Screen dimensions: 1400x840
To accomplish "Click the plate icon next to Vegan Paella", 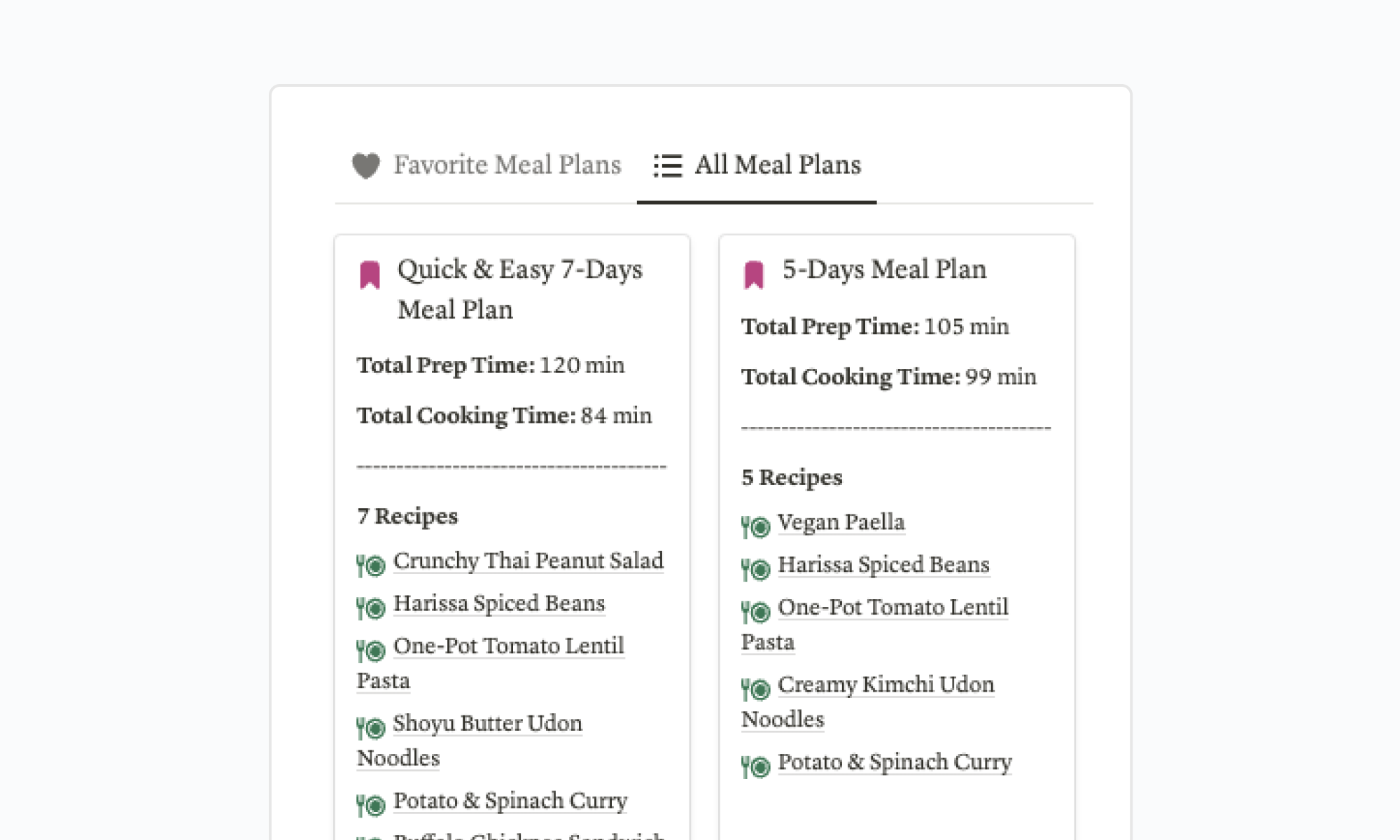I will point(756,526).
